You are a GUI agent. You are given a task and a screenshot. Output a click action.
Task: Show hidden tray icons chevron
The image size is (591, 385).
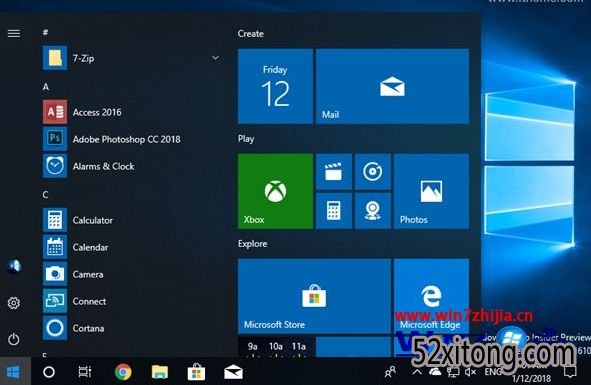417,372
